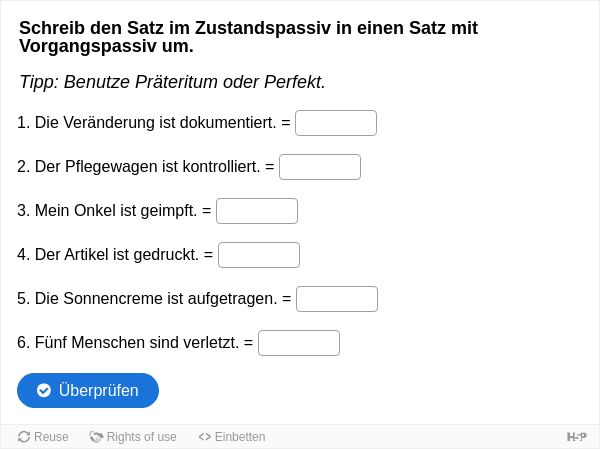The height and width of the screenshot is (449, 600).
Task: Focus the answer field for 'Die Veränderung ist dokumentiert'
Action: coord(336,123)
